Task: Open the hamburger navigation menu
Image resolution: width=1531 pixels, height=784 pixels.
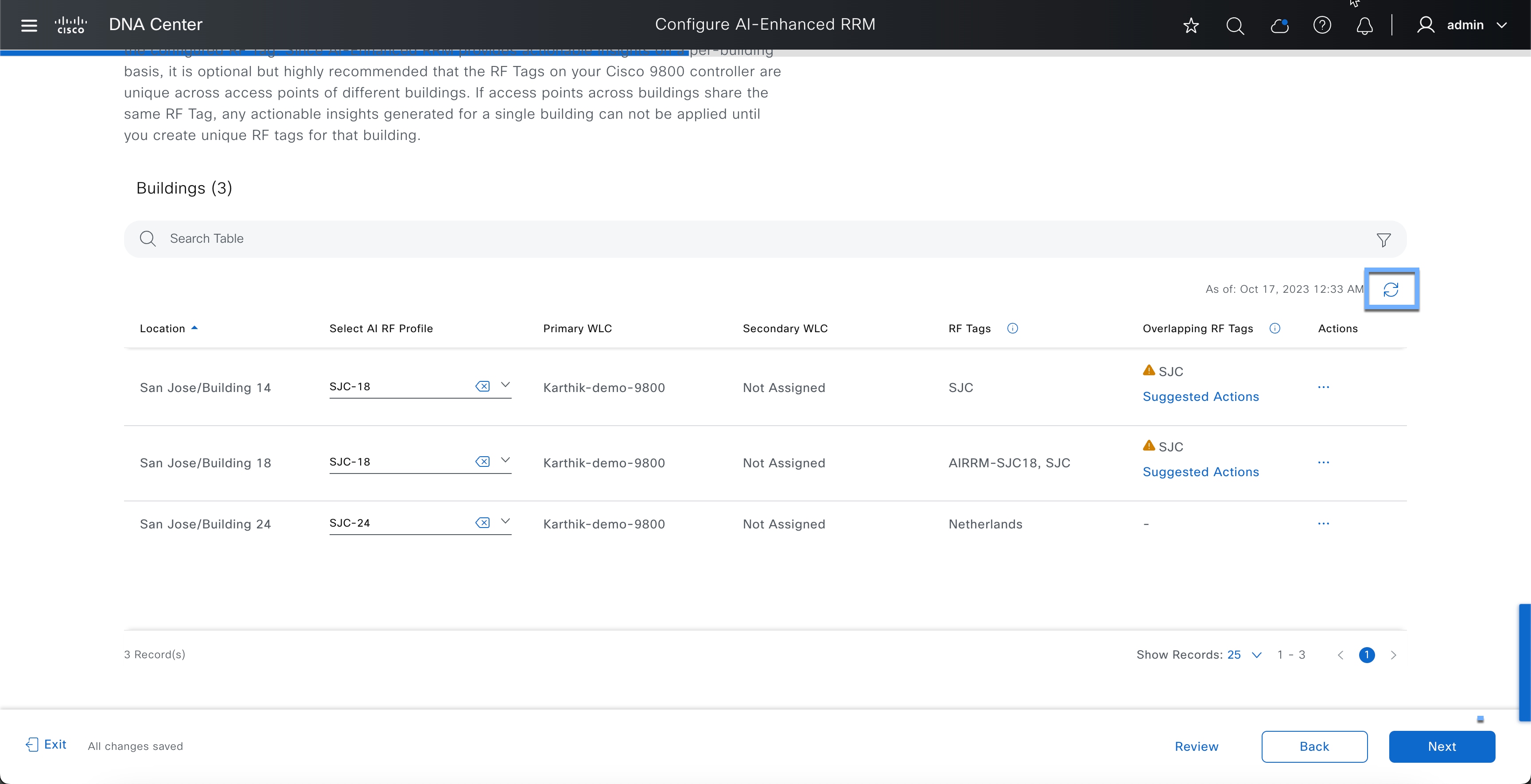Action: pyautogui.click(x=28, y=25)
